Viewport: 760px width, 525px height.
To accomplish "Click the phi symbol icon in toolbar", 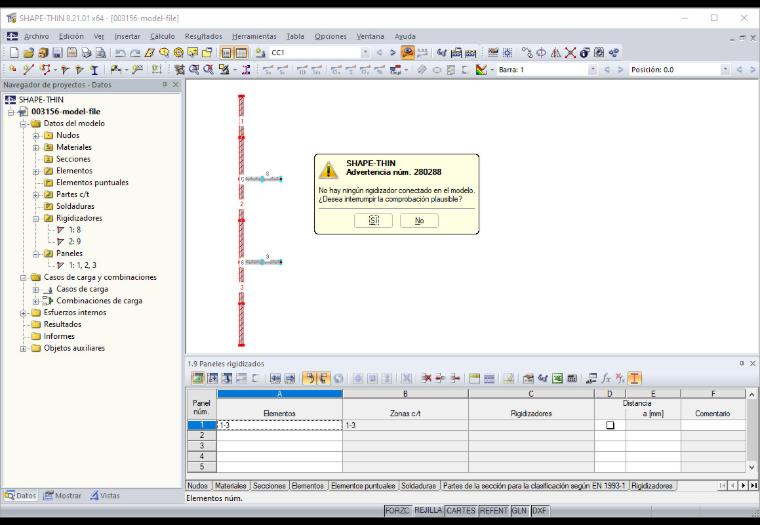I will (541, 53).
